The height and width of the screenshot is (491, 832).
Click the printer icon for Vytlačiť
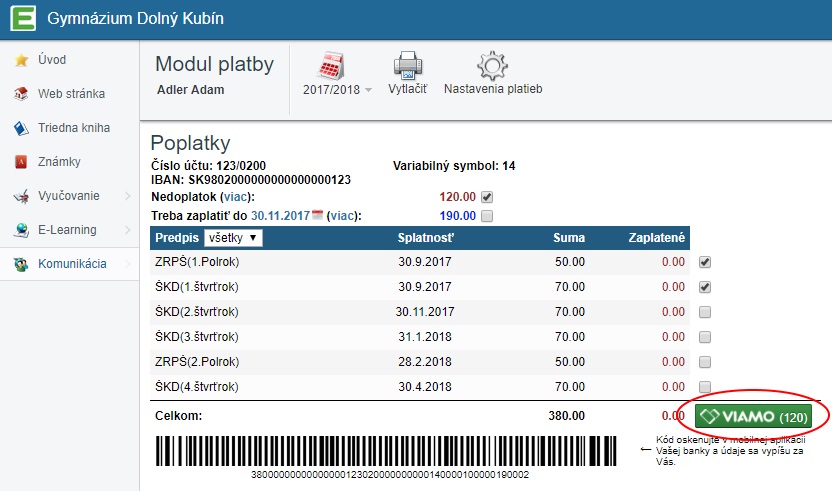tap(407, 67)
